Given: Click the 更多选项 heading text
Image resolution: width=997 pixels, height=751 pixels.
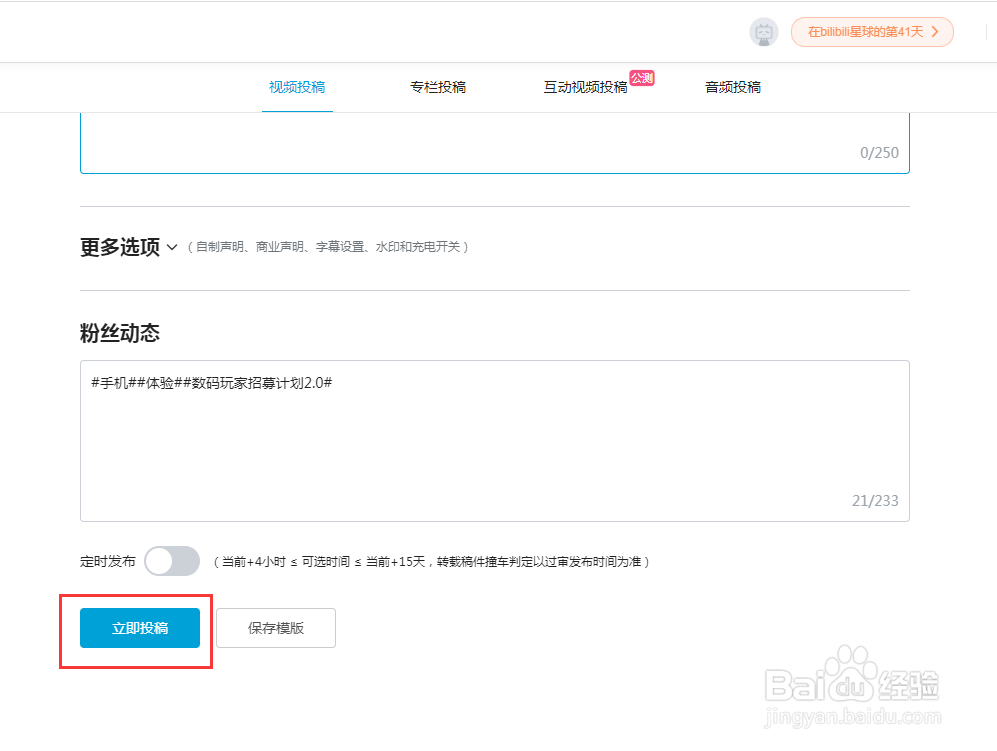Looking at the screenshot, I should (120, 247).
